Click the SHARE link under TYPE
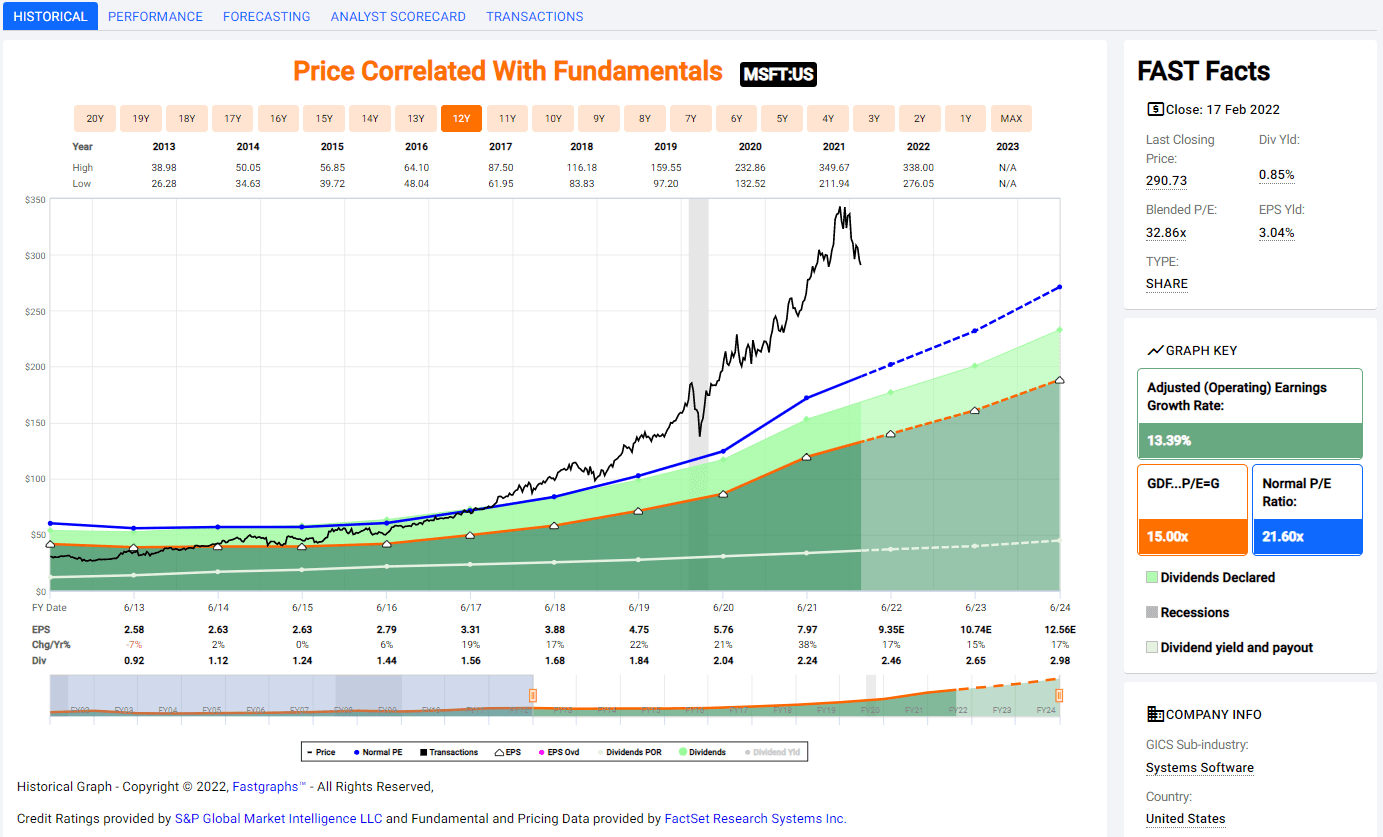Screen dimensions: 1383x837 (x=1166, y=284)
